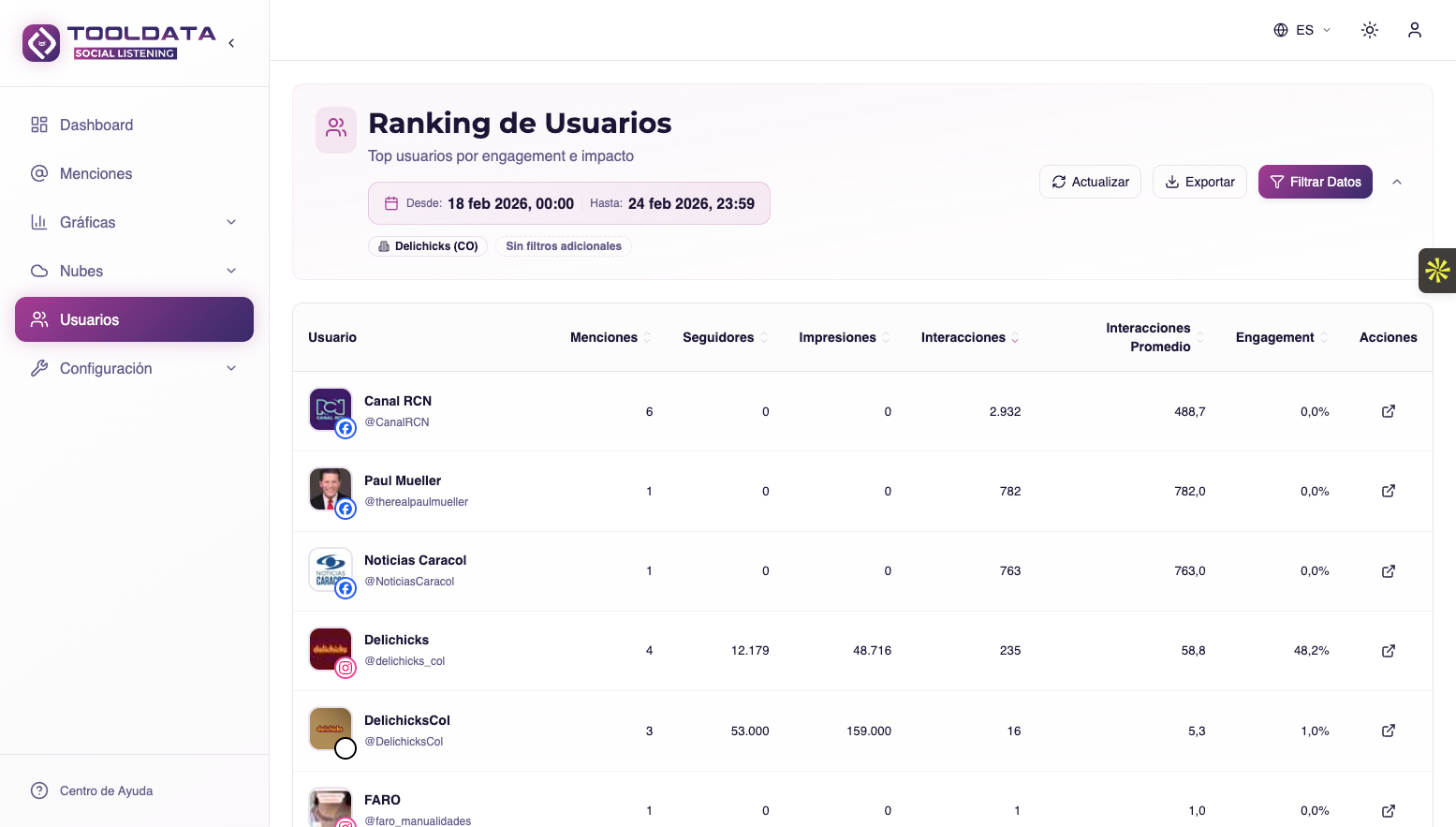Select Usuarios in the sidebar

134,320
